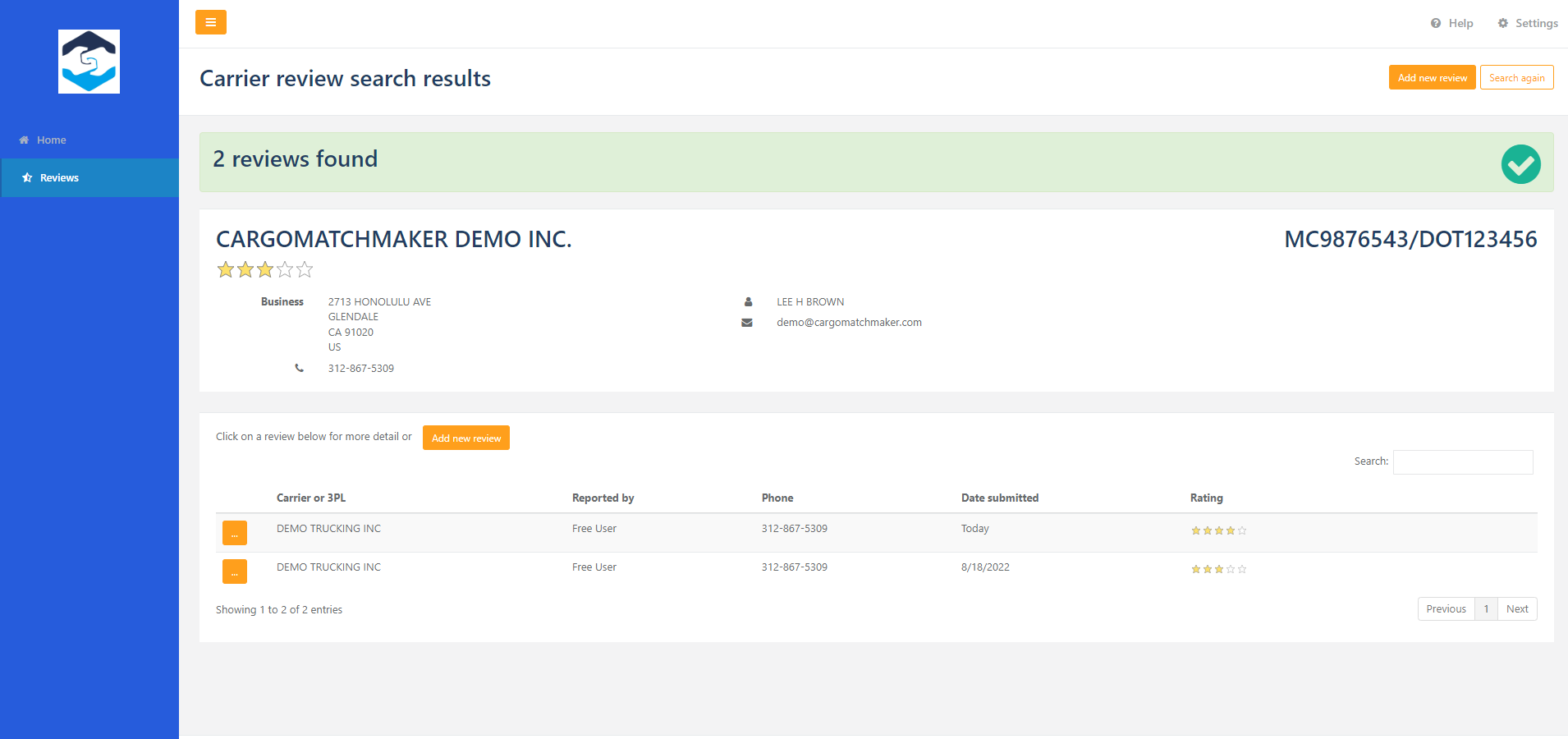Go to Home in the sidebar

pyautogui.click(x=43, y=140)
